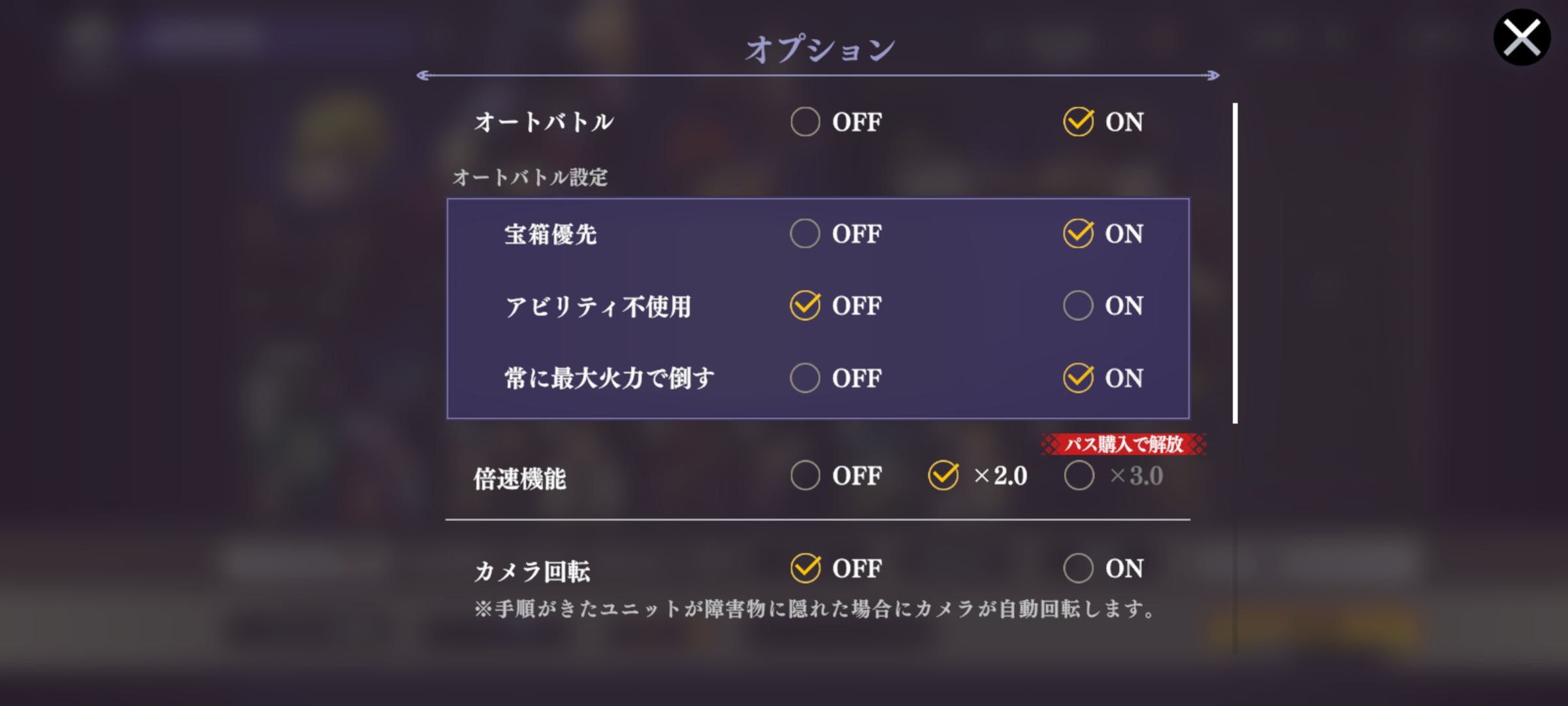Choose the locked ×3.0 speed option

click(1114, 475)
